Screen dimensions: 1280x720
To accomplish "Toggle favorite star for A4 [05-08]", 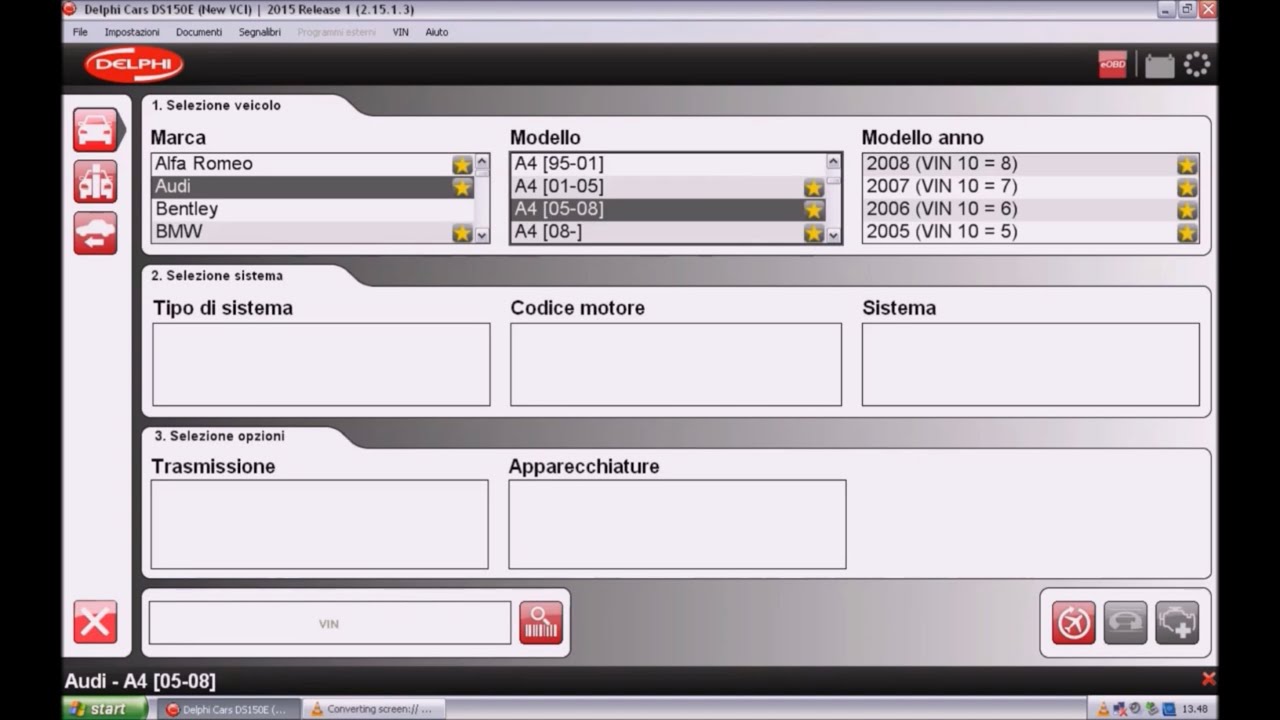I will coord(814,210).
